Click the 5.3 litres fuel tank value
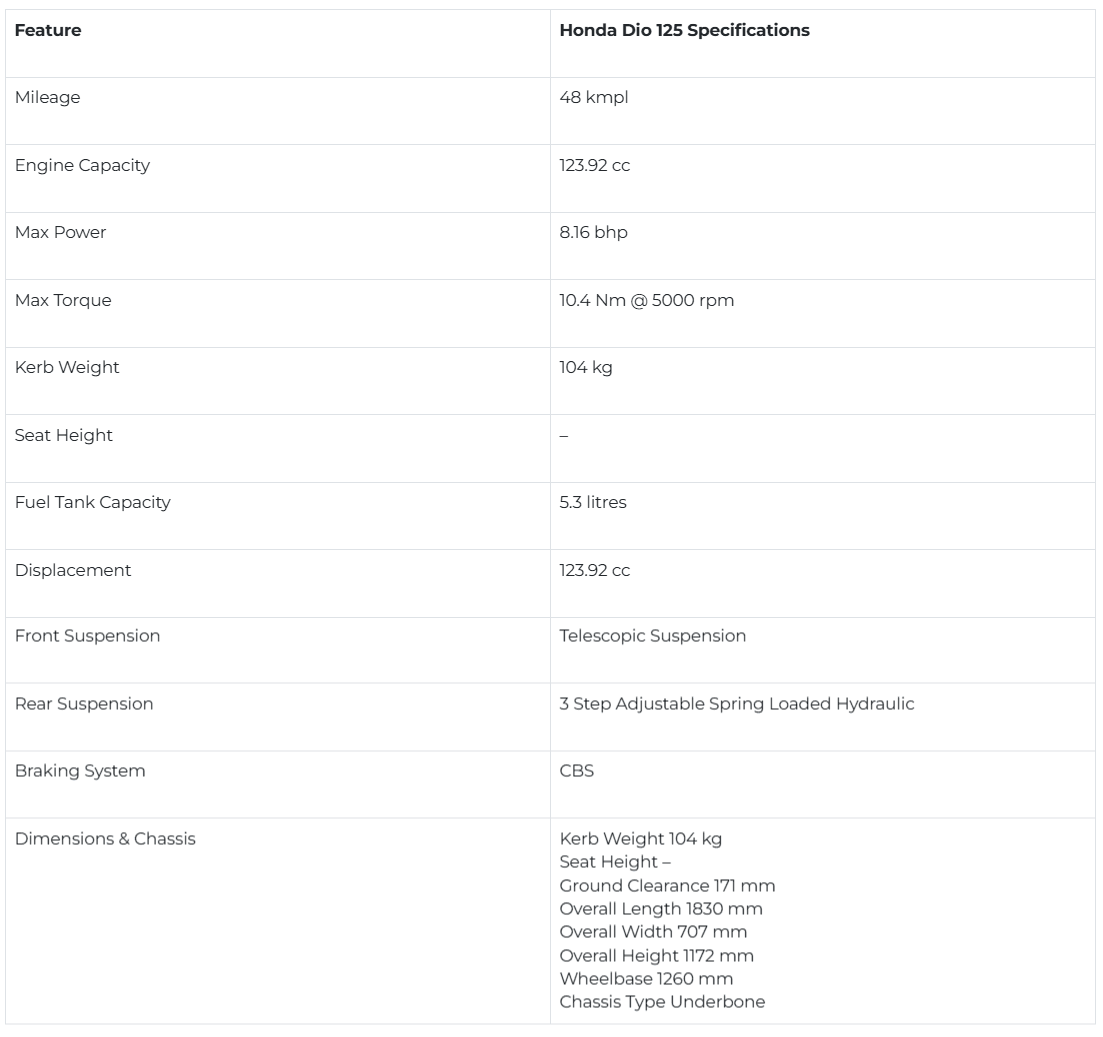This screenshot has height=1037, width=1103. click(592, 502)
